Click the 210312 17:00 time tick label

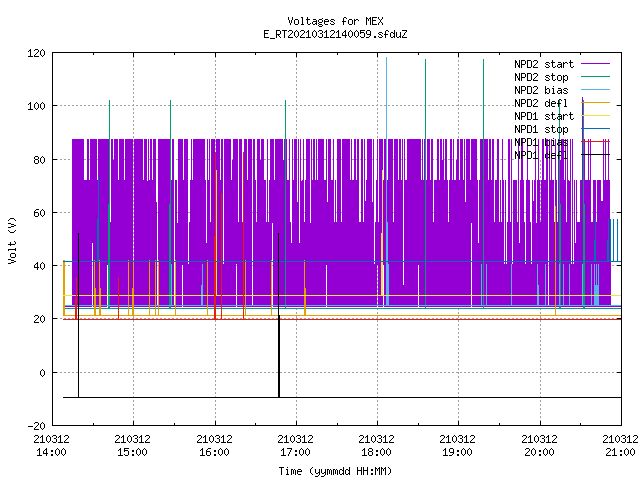coord(296,446)
